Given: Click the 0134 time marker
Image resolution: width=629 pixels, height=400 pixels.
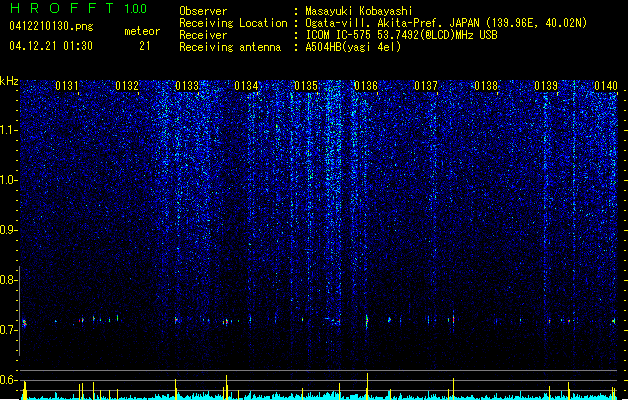Looking at the screenshot, I should 246,86.
